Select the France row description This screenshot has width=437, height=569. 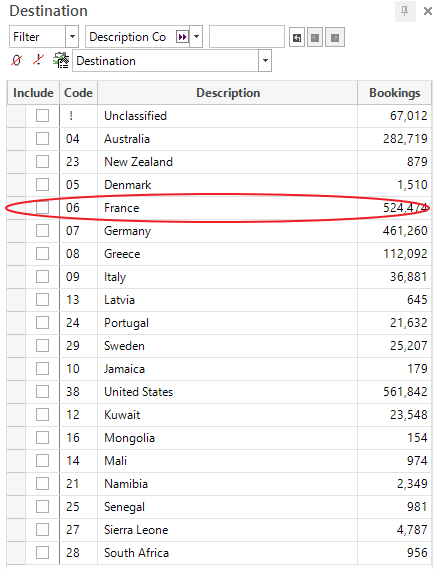point(122,208)
